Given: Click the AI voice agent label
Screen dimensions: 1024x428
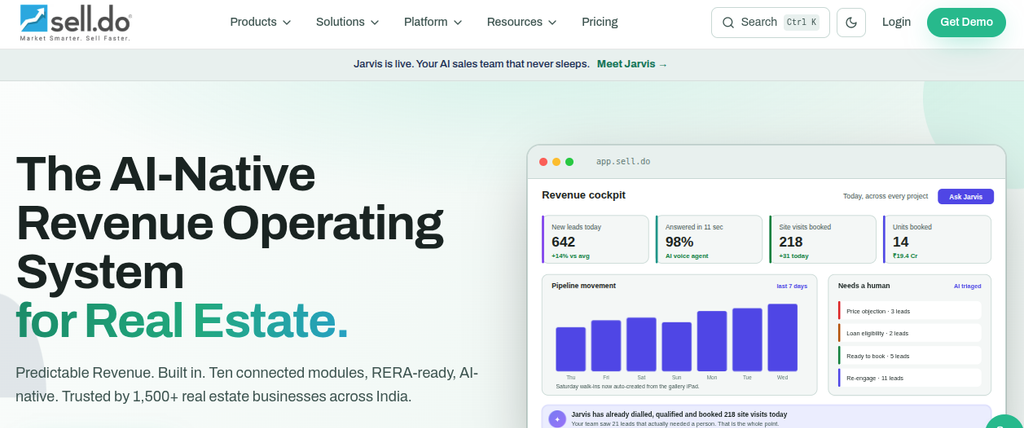Looking at the screenshot, I should [x=687, y=256].
